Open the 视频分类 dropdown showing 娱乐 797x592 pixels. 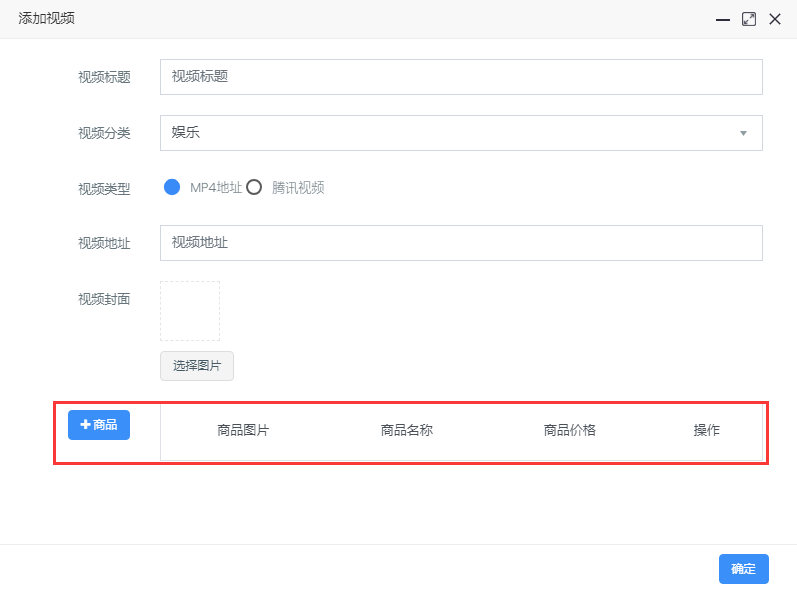461,133
